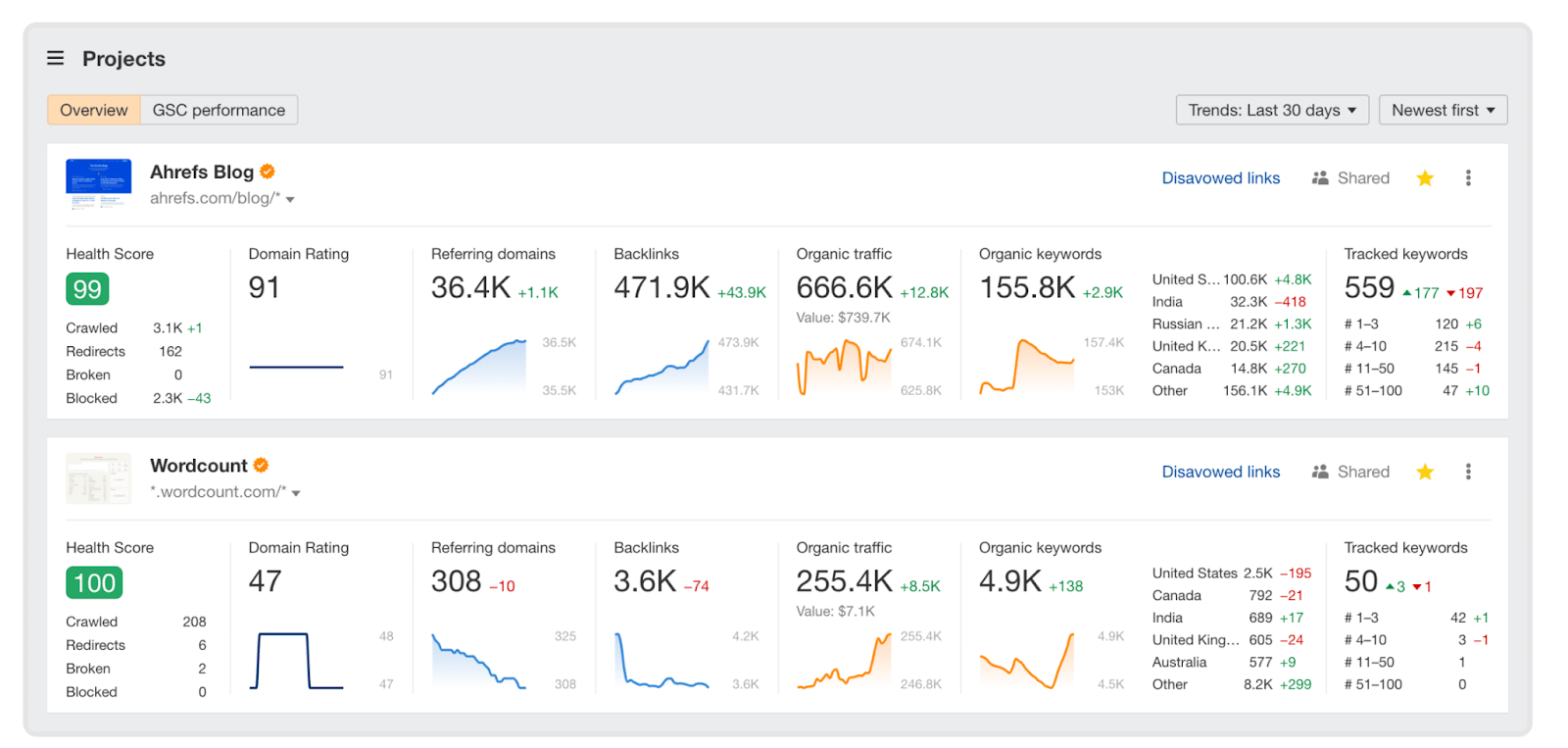This screenshot has height=748, width=1568.
Task: Click Backlinks value 471.9K
Action: click(661, 287)
